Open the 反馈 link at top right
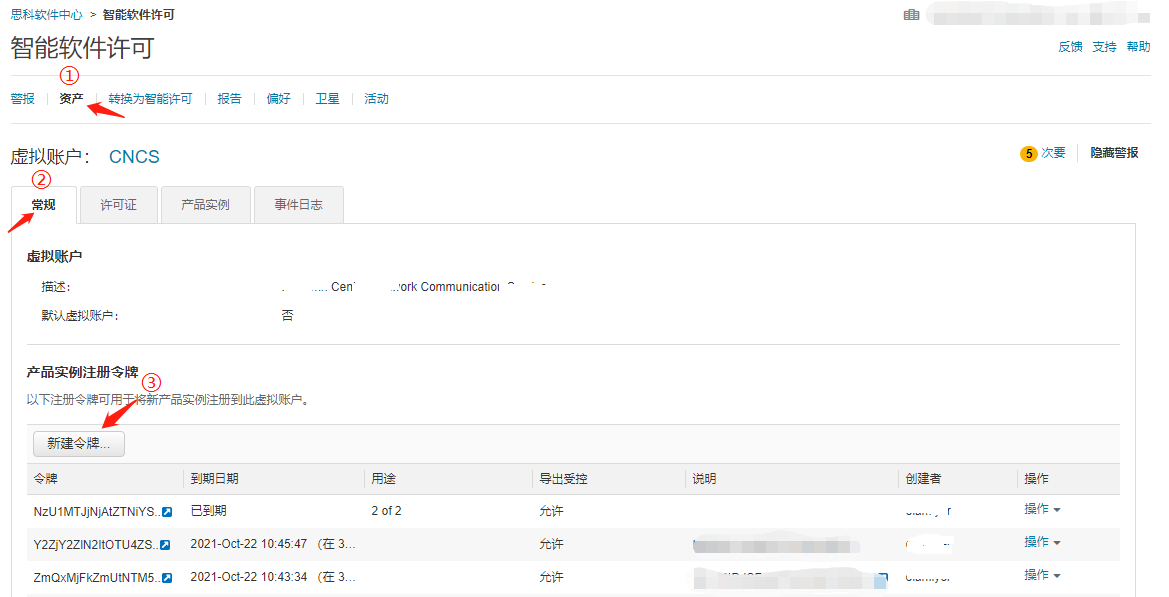 pyautogui.click(x=1070, y=47)
